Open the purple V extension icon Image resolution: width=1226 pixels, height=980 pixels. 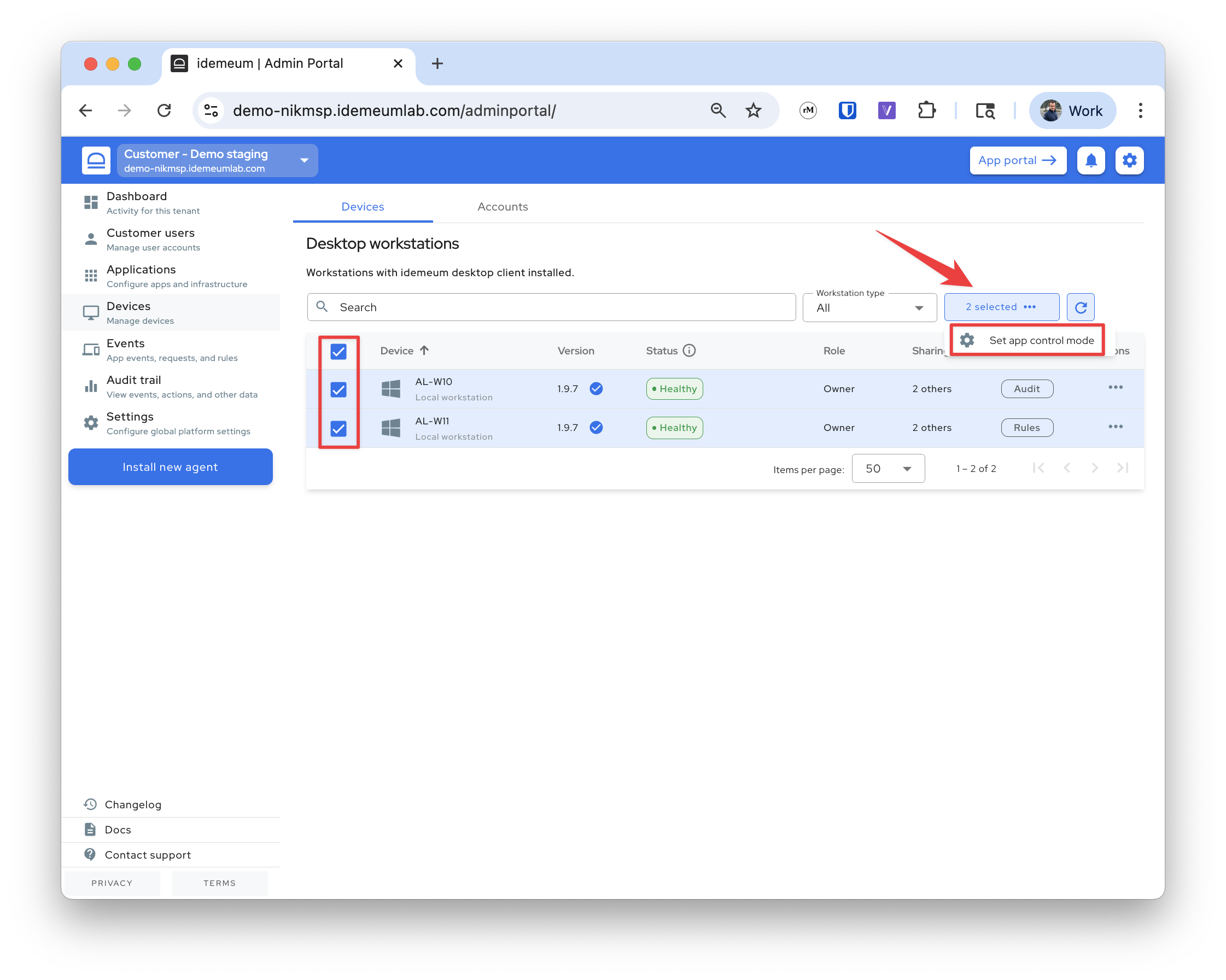click(x=886, y=110)
